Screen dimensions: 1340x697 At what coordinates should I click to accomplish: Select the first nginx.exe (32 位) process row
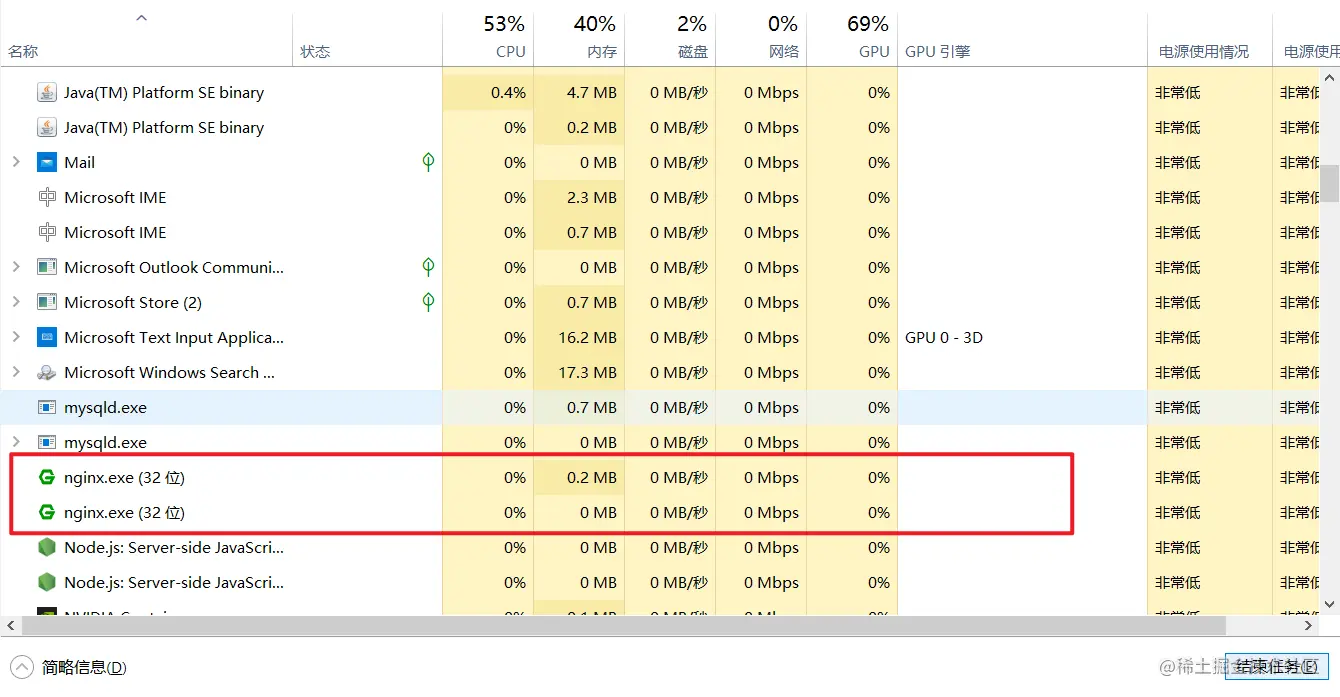point(574,478)
